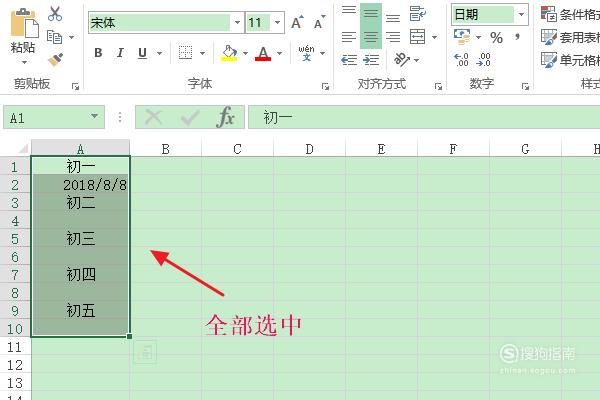This screenshot has width=600, height=400.
Task: Select row 11 header
Action: point(15,347)
